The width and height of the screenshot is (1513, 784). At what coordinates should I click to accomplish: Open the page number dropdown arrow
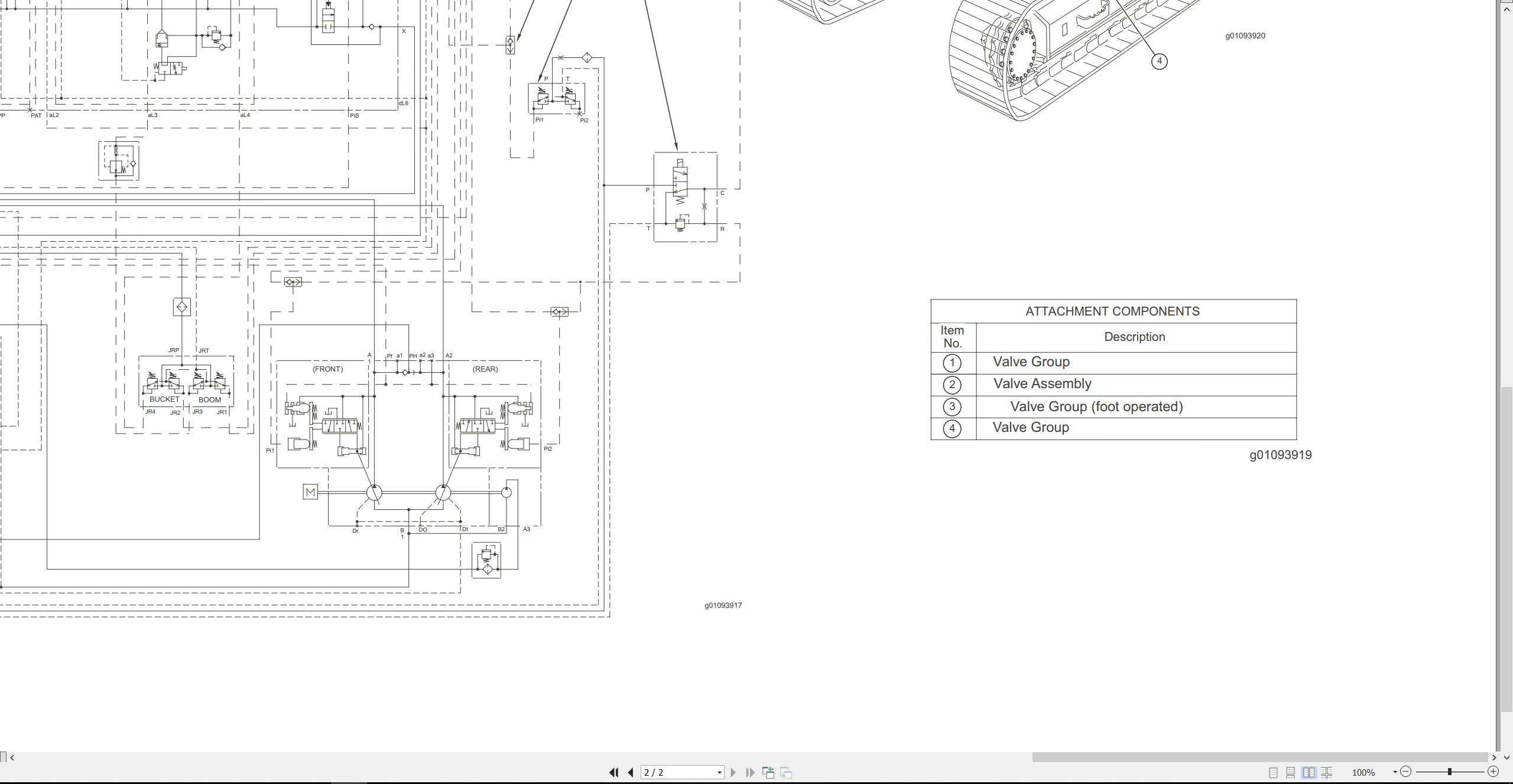pyautogui.click(x=719, y=772)
